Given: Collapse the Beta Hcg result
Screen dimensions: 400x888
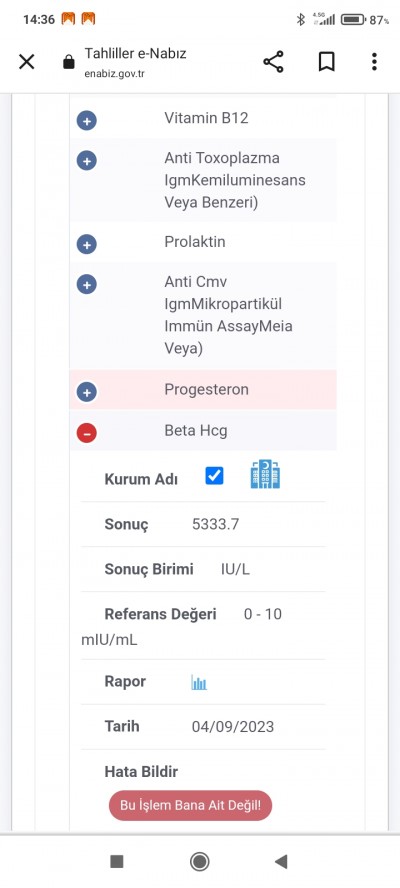Looking at the screenshot, I should 87,433.
